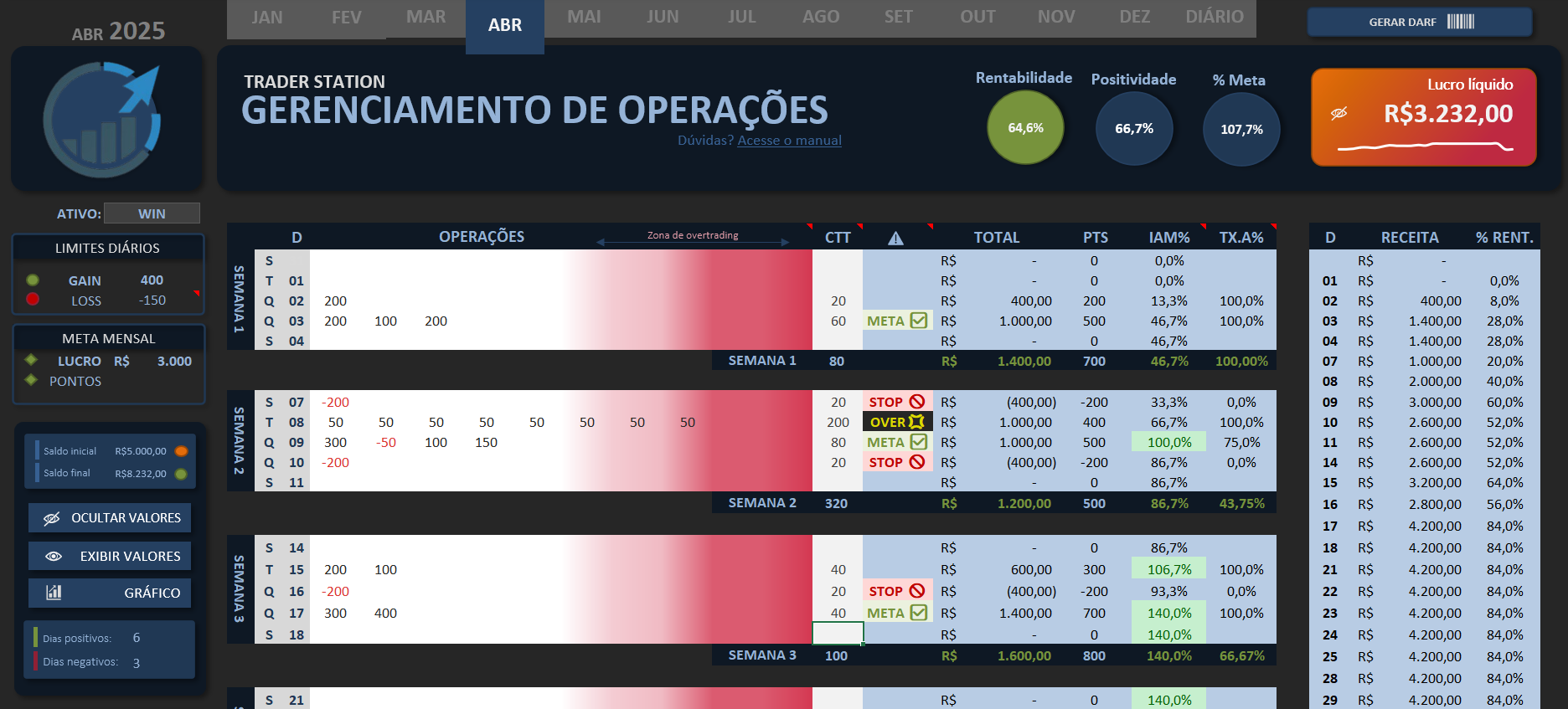Click the PONTOS diamond bullet icon
Screen dimensions: 1568x709
point(31,380)
